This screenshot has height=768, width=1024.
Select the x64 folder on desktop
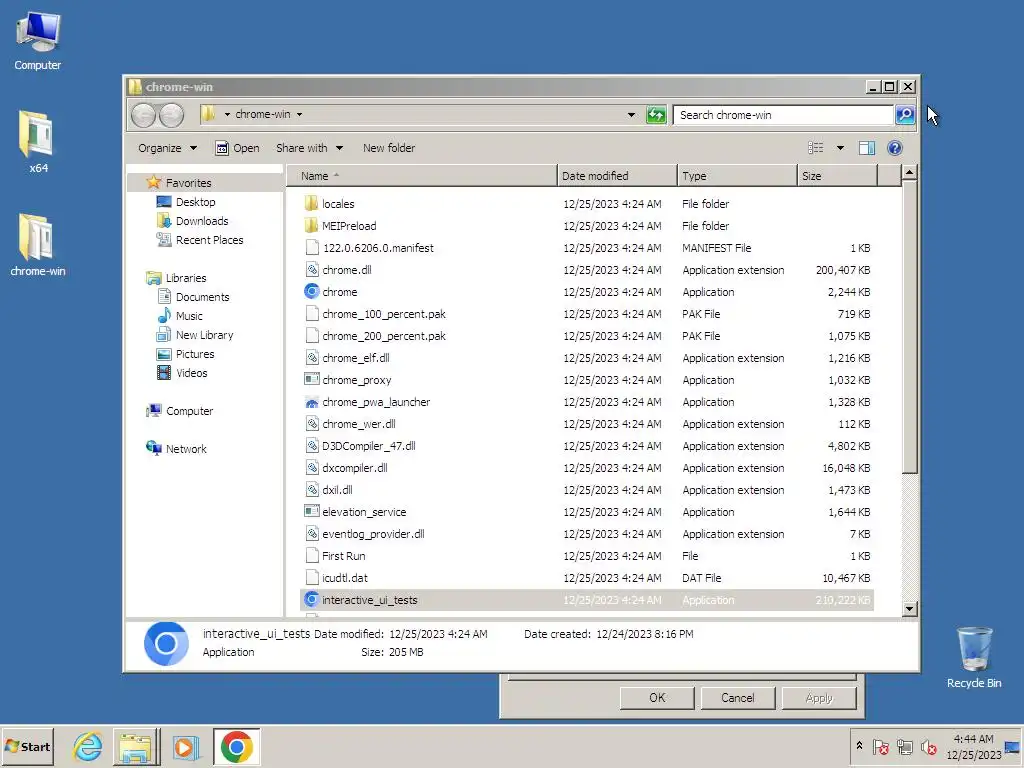pos(38,141)
